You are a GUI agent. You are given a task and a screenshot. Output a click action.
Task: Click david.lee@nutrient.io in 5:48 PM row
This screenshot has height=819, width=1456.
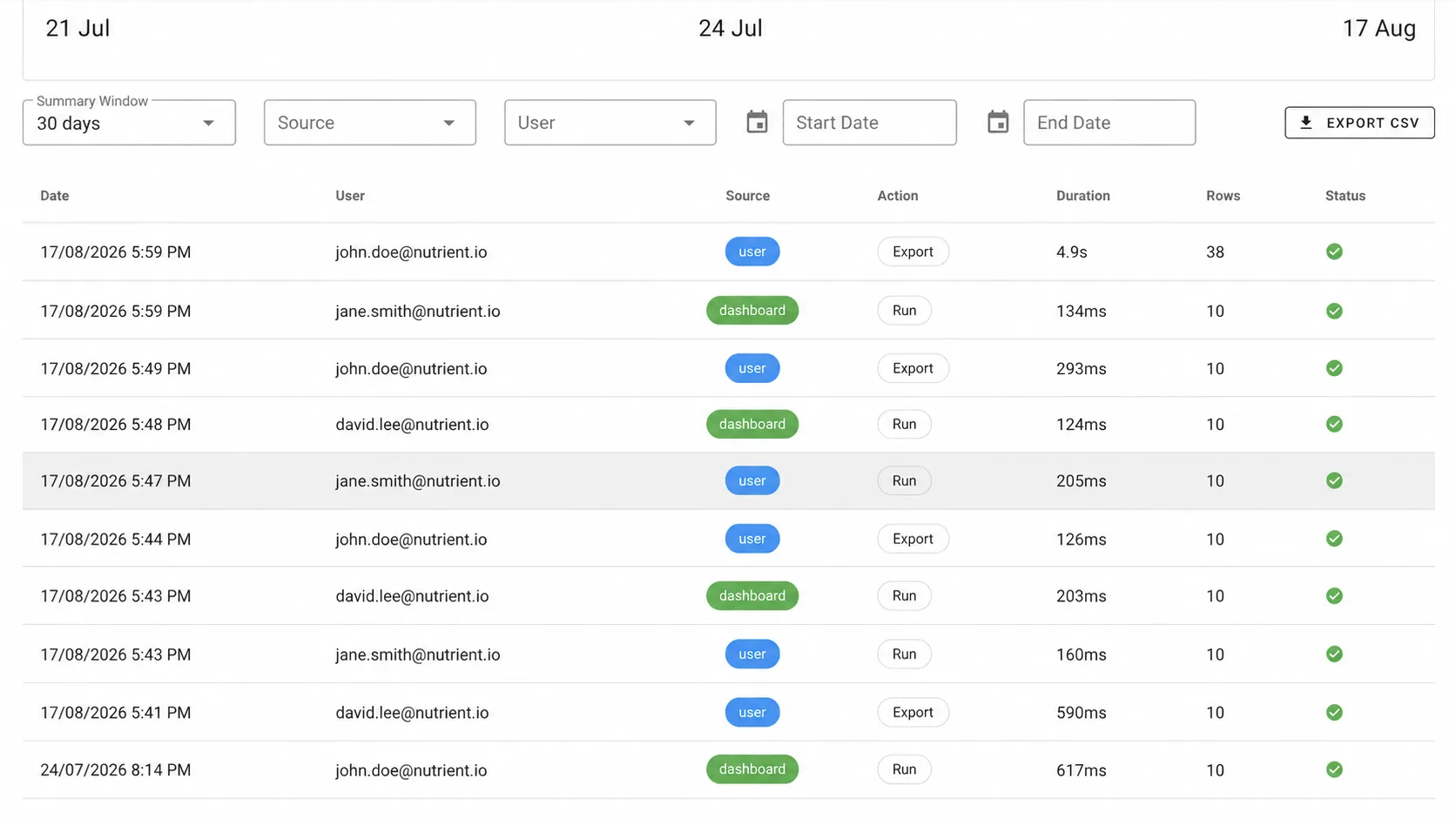(x=412, y=425)
